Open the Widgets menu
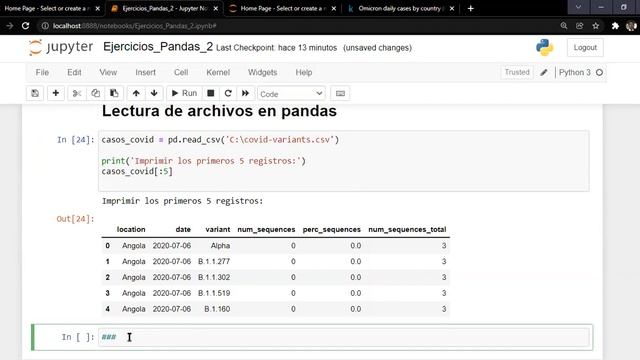The image size is (640, 360). (x=262, y=72)
